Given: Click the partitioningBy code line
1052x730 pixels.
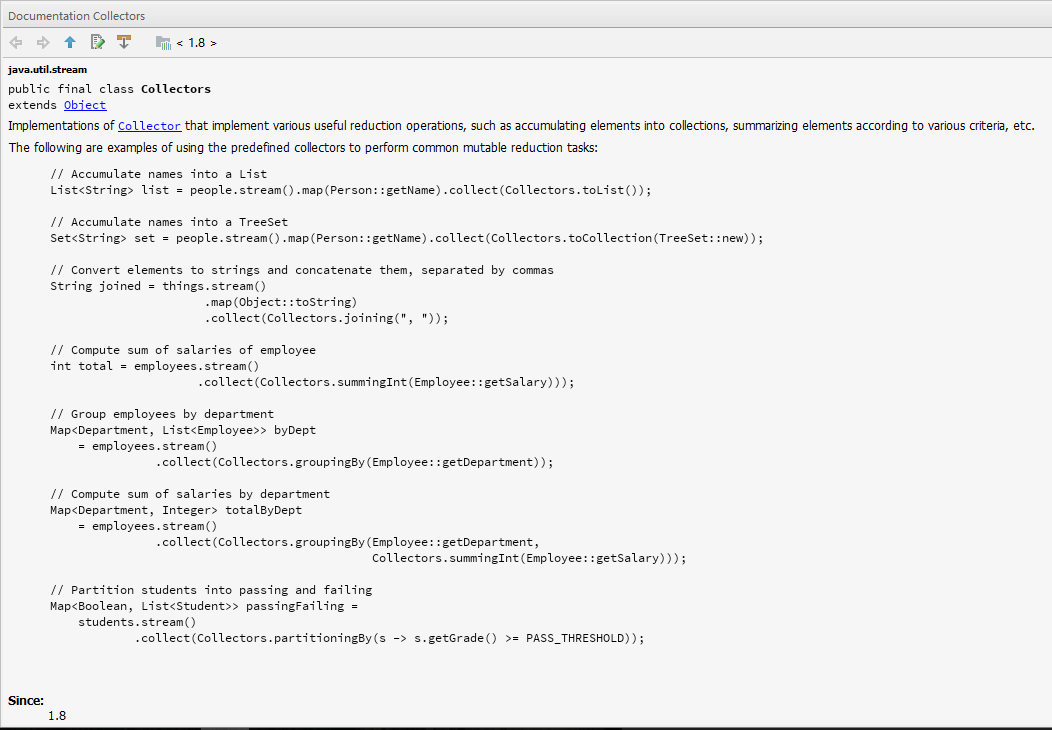Looking at the screenshot, I should coord(390,638).
